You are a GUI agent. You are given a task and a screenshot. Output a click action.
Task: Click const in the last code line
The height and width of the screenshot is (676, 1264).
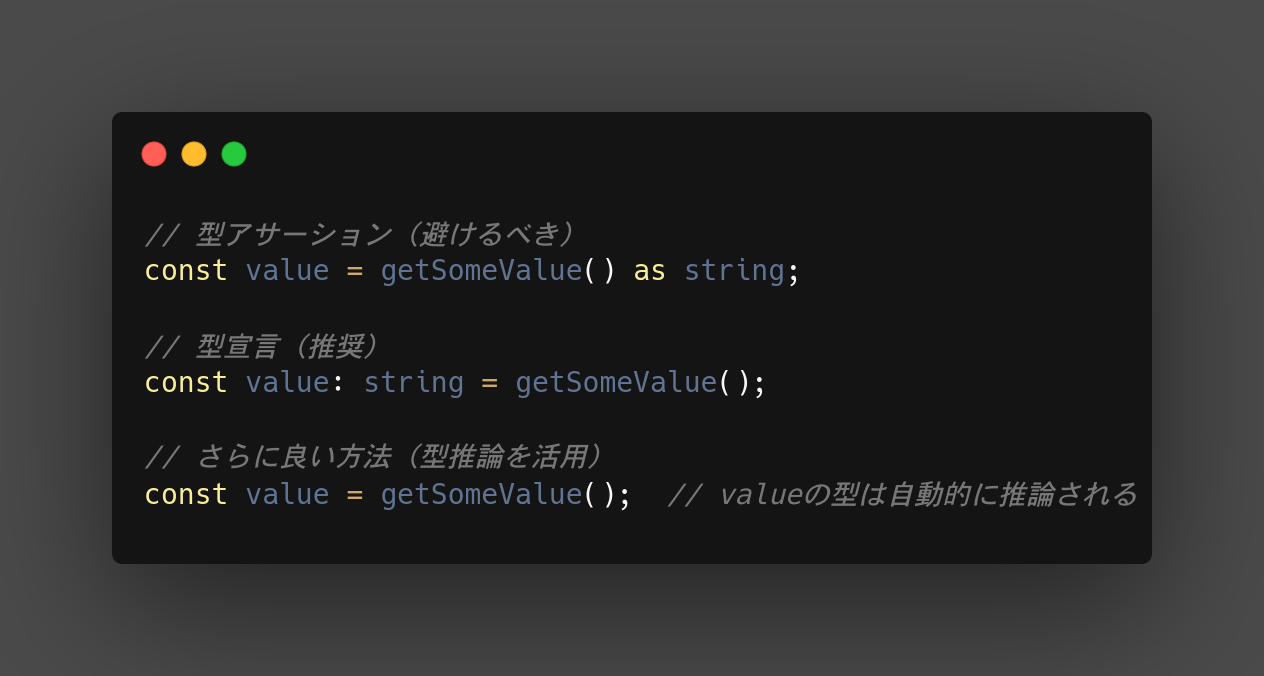click(187, 495)
